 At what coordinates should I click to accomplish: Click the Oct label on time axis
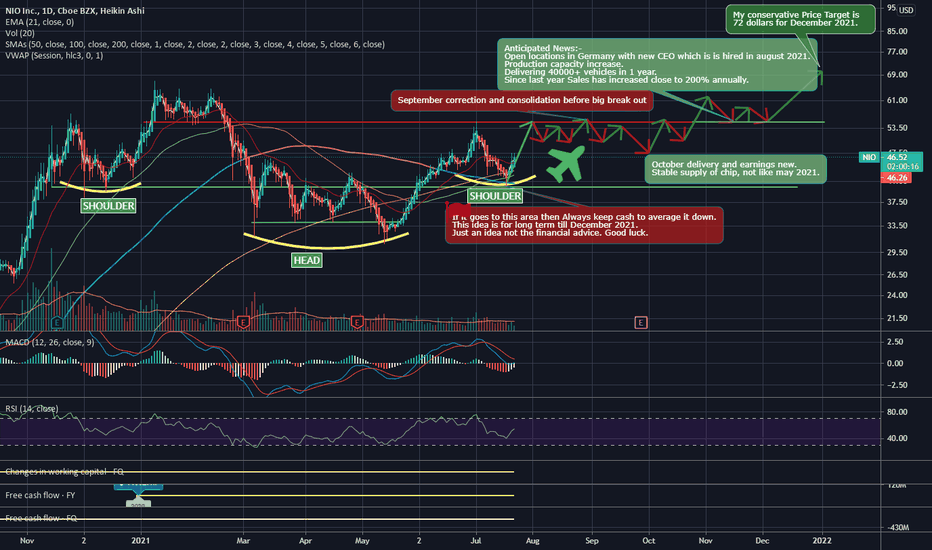click(648, 540)
